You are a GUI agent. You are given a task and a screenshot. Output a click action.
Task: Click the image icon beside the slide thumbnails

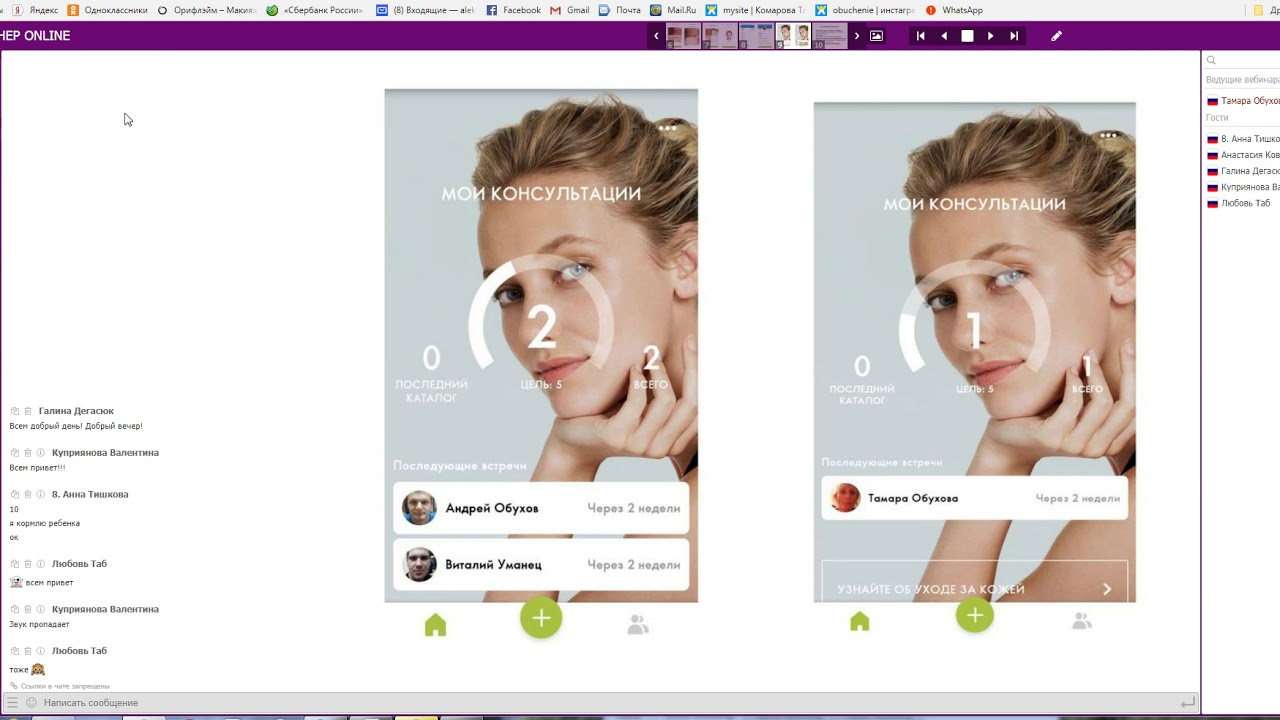coord(877,36)
